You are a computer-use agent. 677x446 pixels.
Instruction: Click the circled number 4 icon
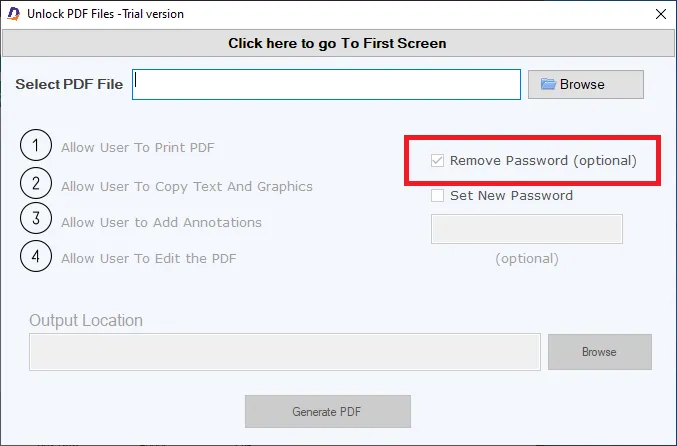[36, 256]
